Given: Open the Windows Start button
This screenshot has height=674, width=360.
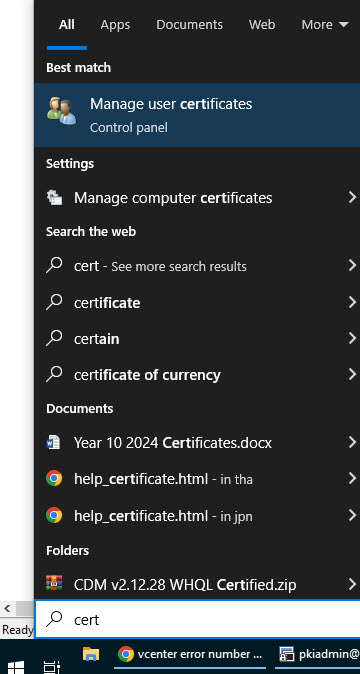Looking at the screenshot, I should (16, 667).
